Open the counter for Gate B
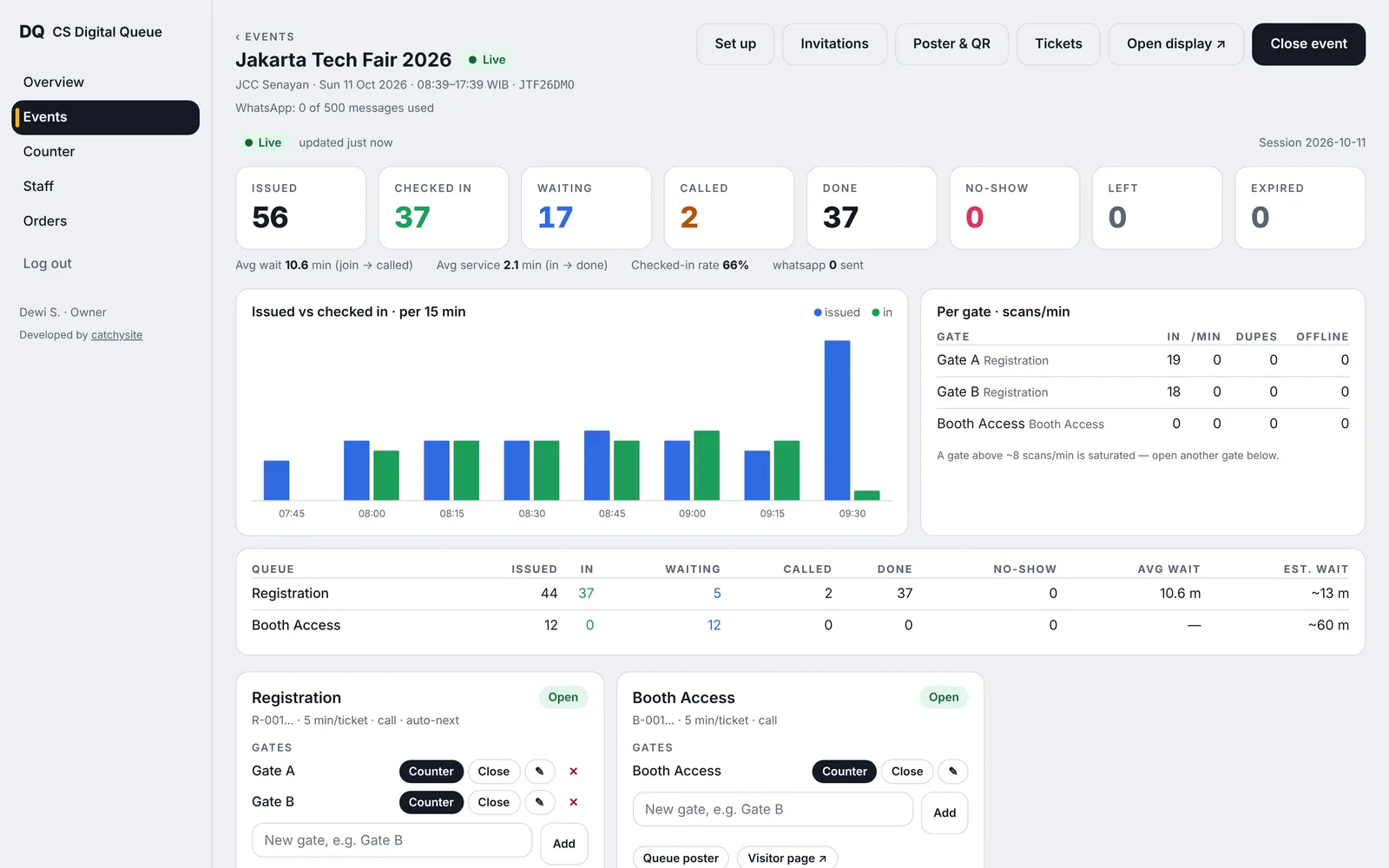This screenshot has height=868, width=1389. (431, 803)
